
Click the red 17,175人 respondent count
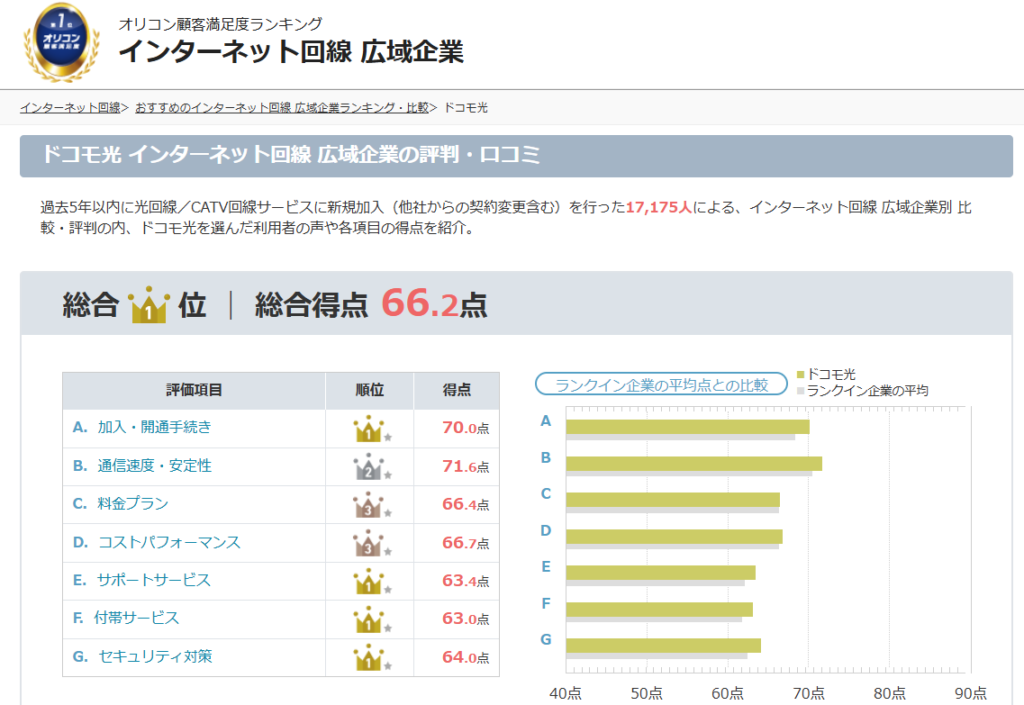(x=658, y=208)
